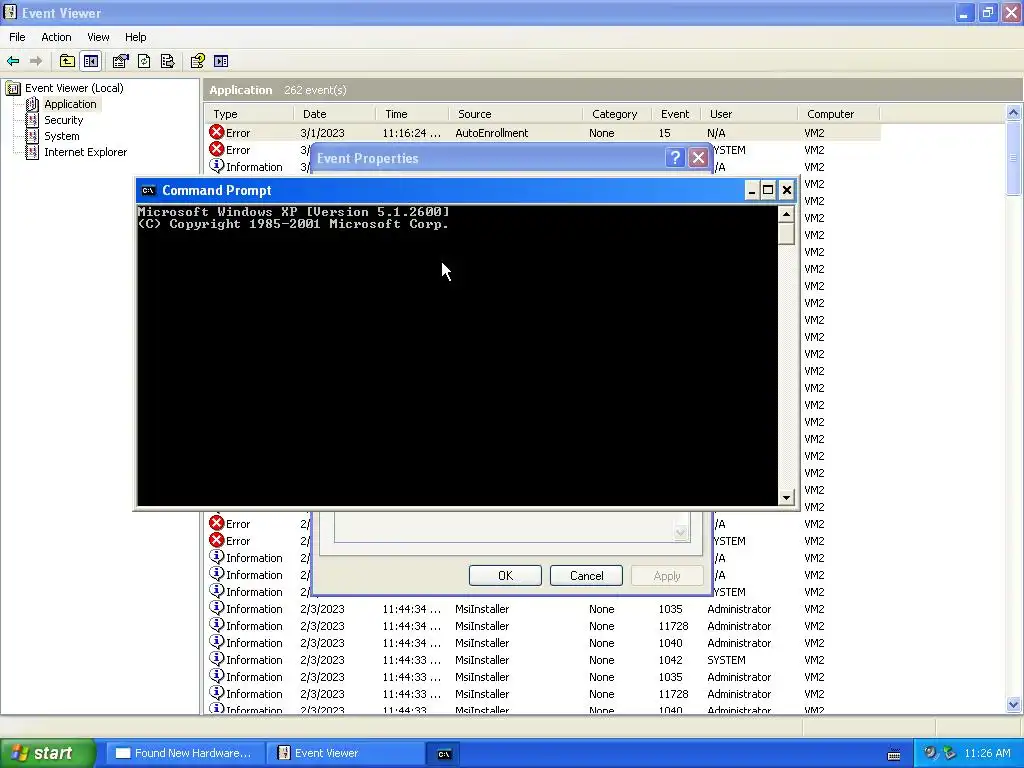
Task: Select the second Error row by its icon
Action: 216,150
